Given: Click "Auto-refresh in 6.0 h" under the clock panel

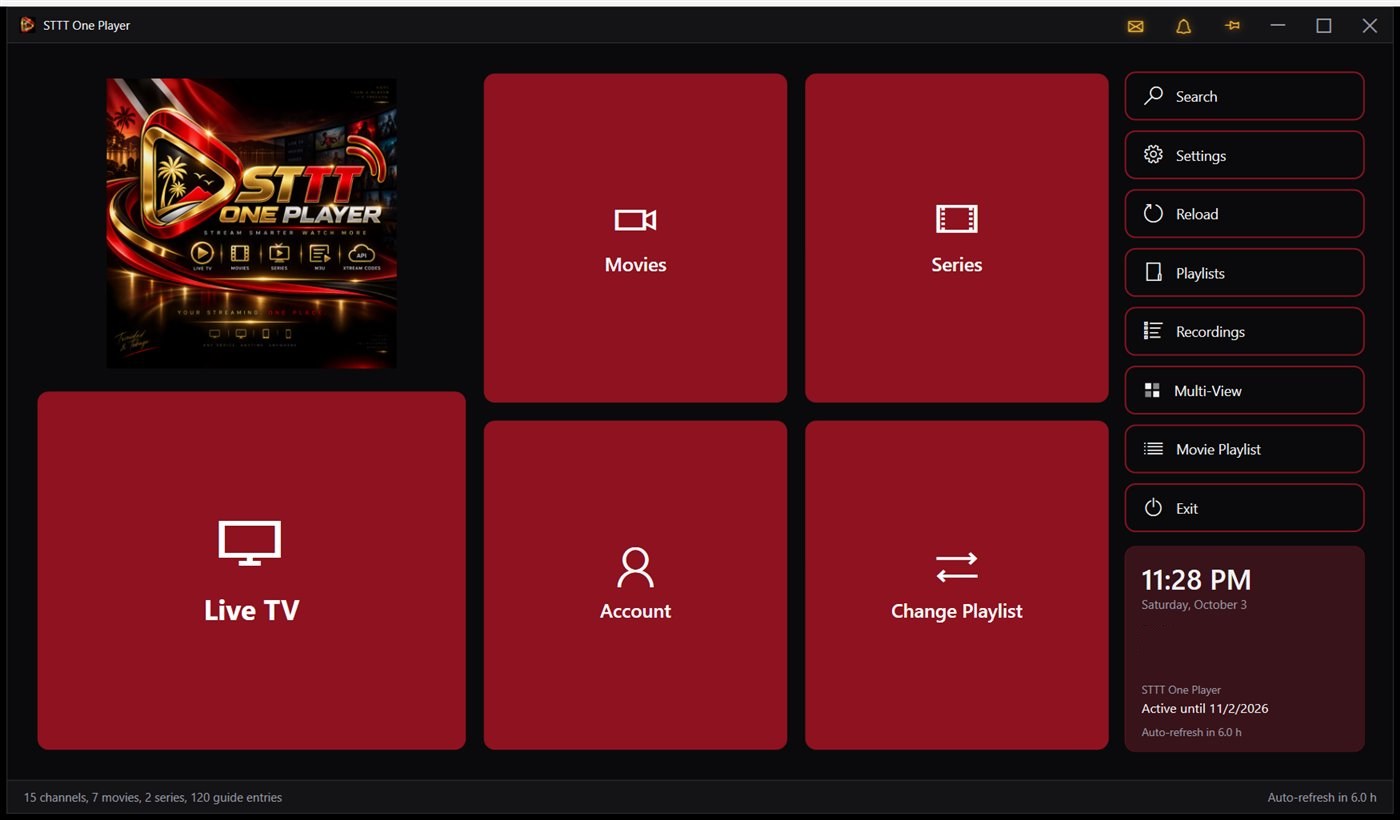Looking at the screenshot, I should click(x=1191, y=733).
